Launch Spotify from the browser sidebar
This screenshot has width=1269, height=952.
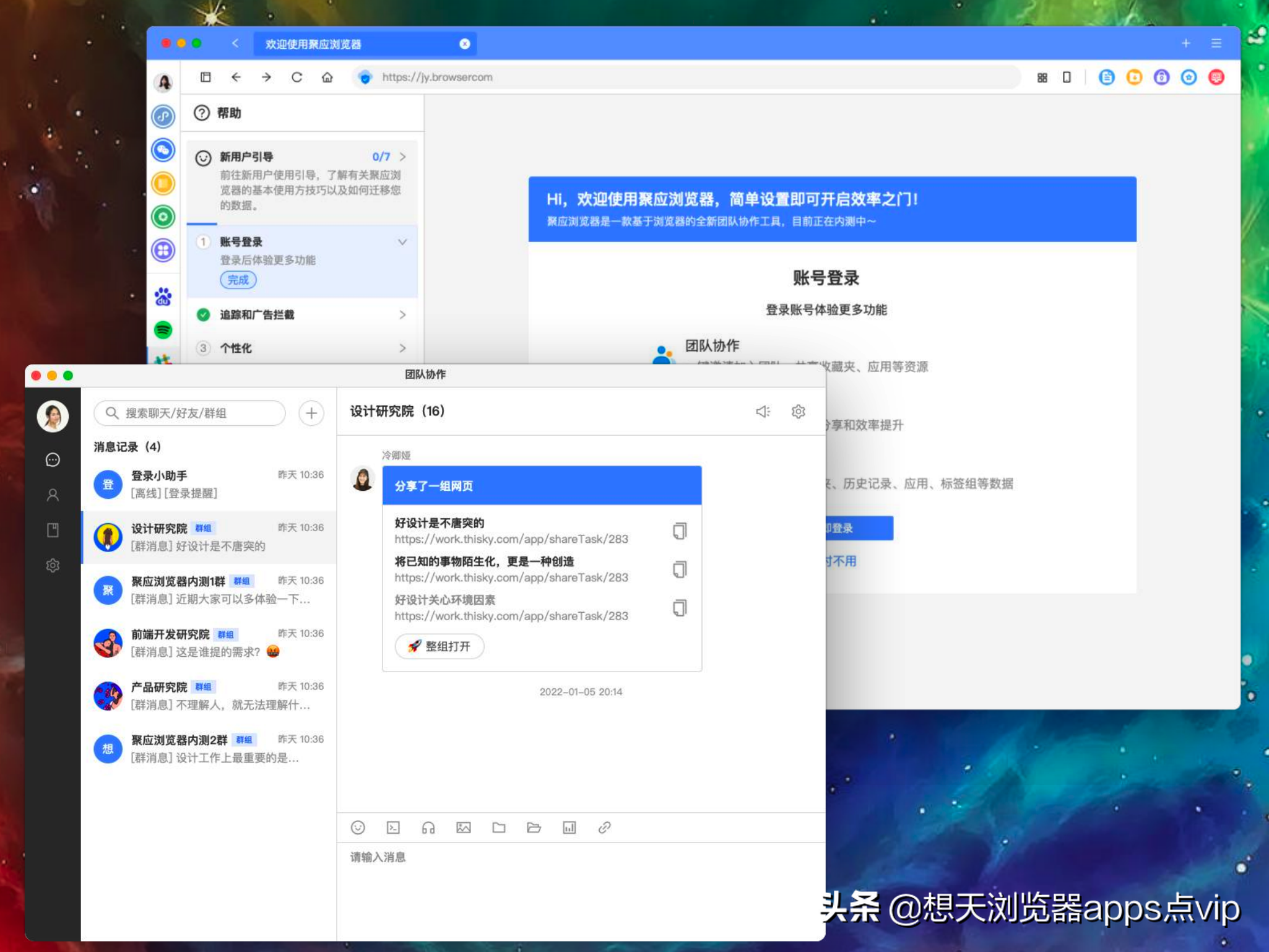(x=163, y=330)
